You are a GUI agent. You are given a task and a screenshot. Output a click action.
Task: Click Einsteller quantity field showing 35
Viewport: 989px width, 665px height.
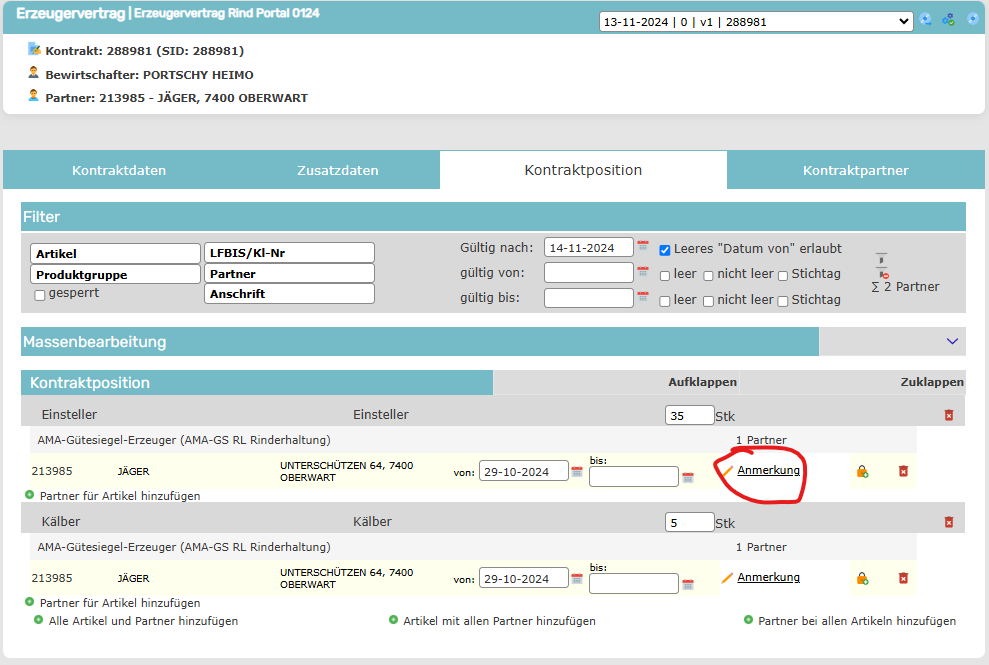click(x=689, y=415)
